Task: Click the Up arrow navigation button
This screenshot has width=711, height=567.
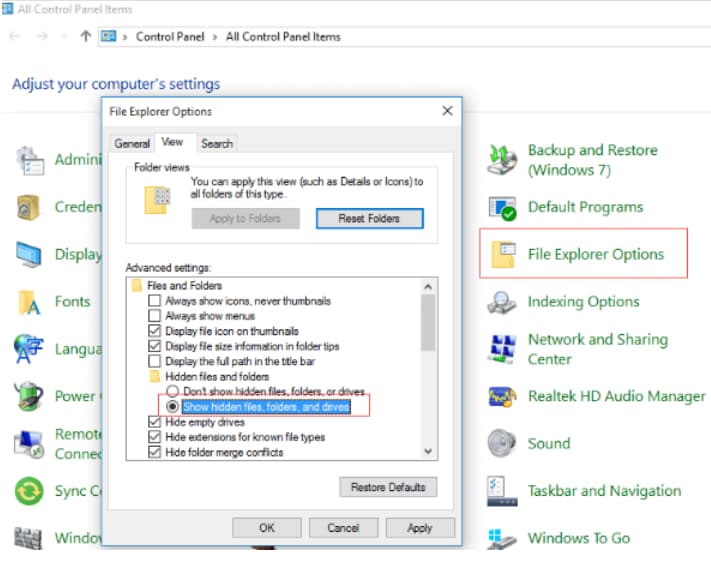Action: [x=86, y=36]
